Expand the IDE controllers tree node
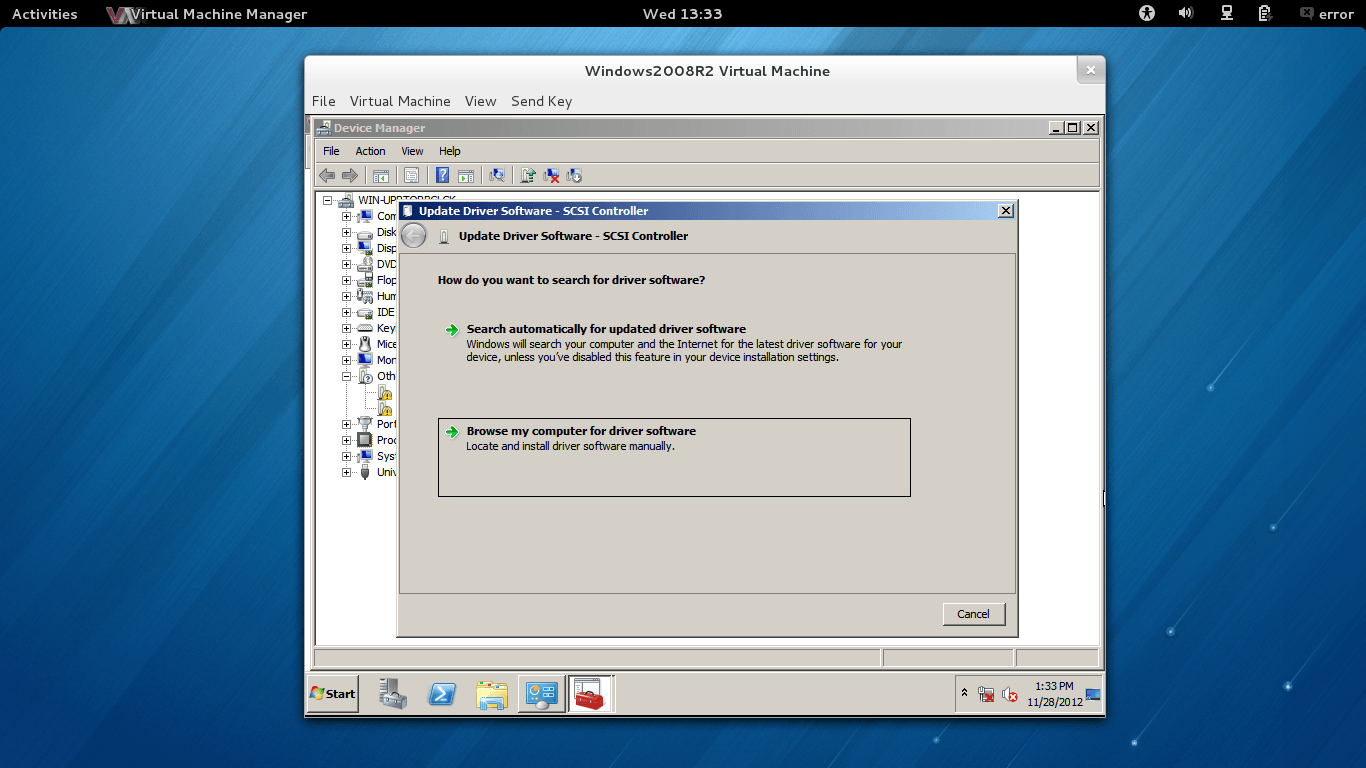 pyautogui.click(x=347, y=312)
